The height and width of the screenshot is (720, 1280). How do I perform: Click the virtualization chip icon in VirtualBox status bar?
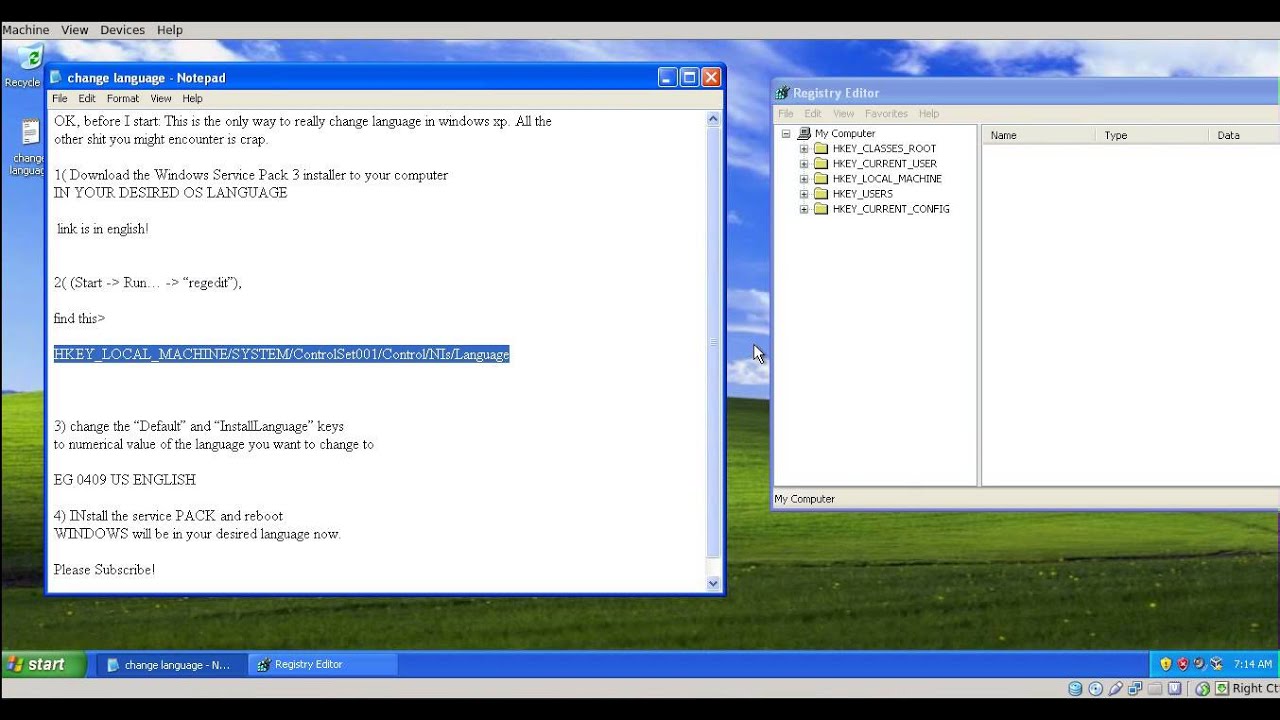[1175, 688]
